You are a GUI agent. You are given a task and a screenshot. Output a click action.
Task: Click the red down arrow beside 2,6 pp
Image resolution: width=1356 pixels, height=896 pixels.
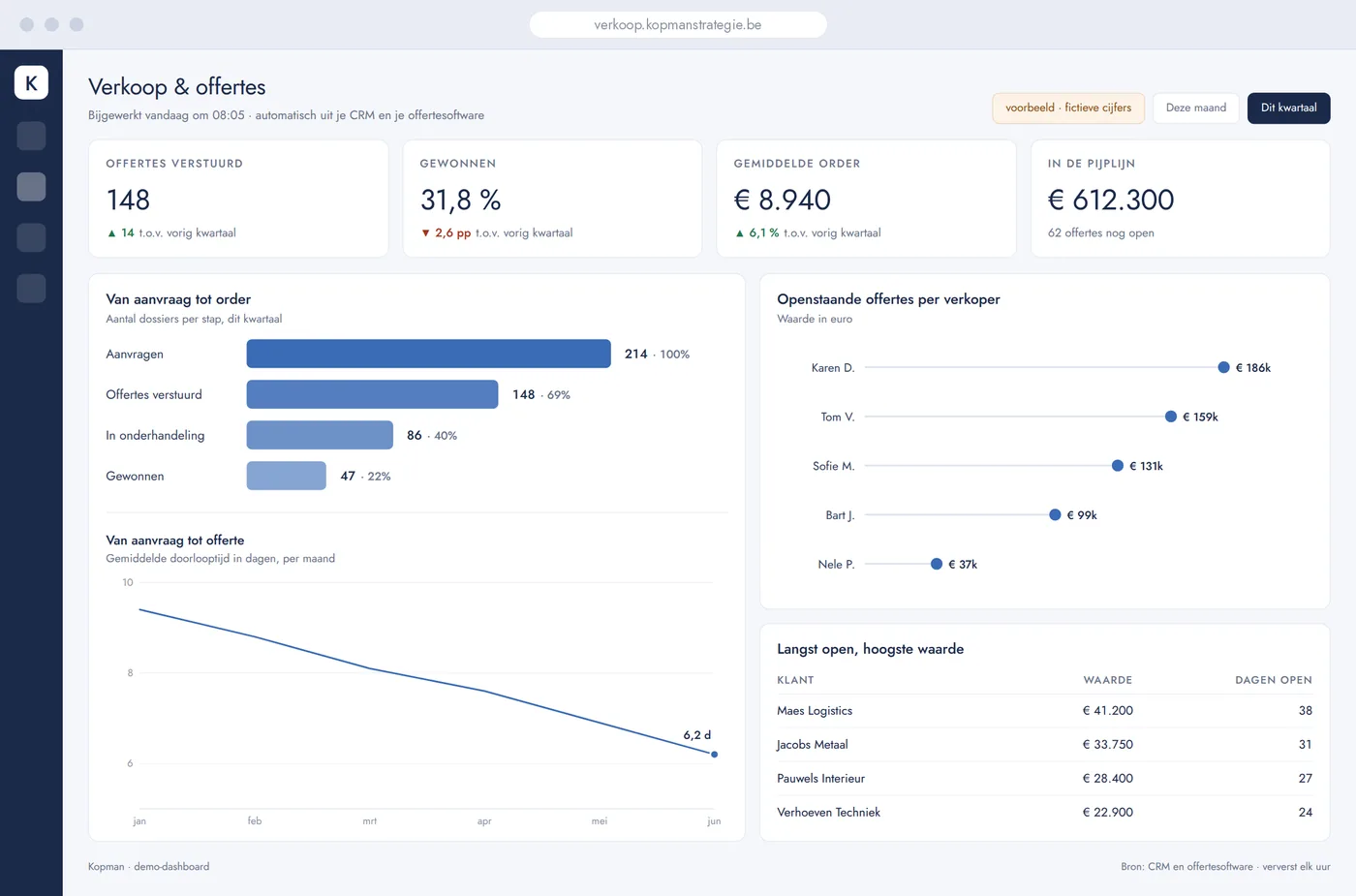pyautogui.click(x=425, y=233)
